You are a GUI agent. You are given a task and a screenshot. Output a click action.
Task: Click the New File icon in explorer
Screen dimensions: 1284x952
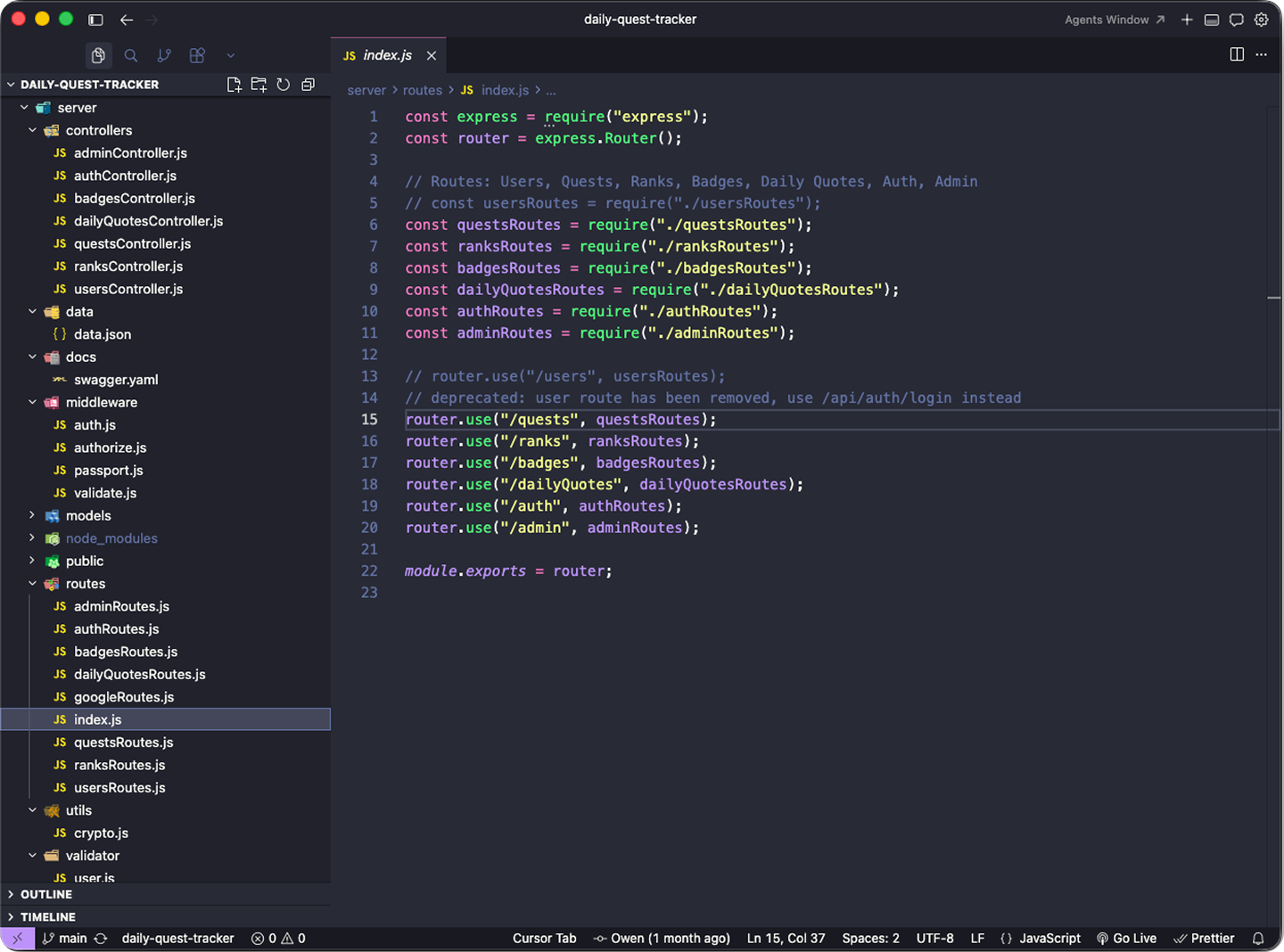[234, 85]
